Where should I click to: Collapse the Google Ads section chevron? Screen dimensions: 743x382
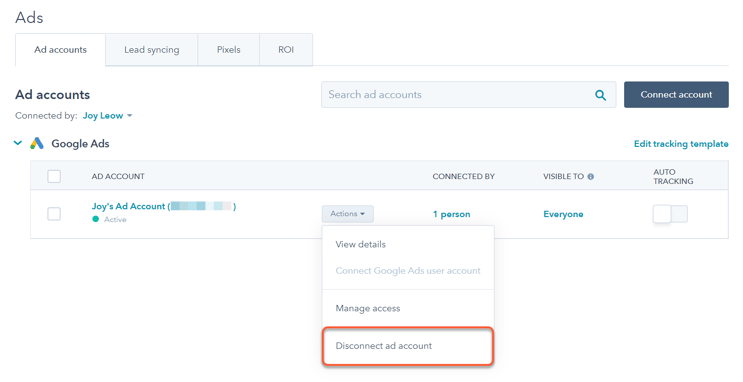[18, 143]
